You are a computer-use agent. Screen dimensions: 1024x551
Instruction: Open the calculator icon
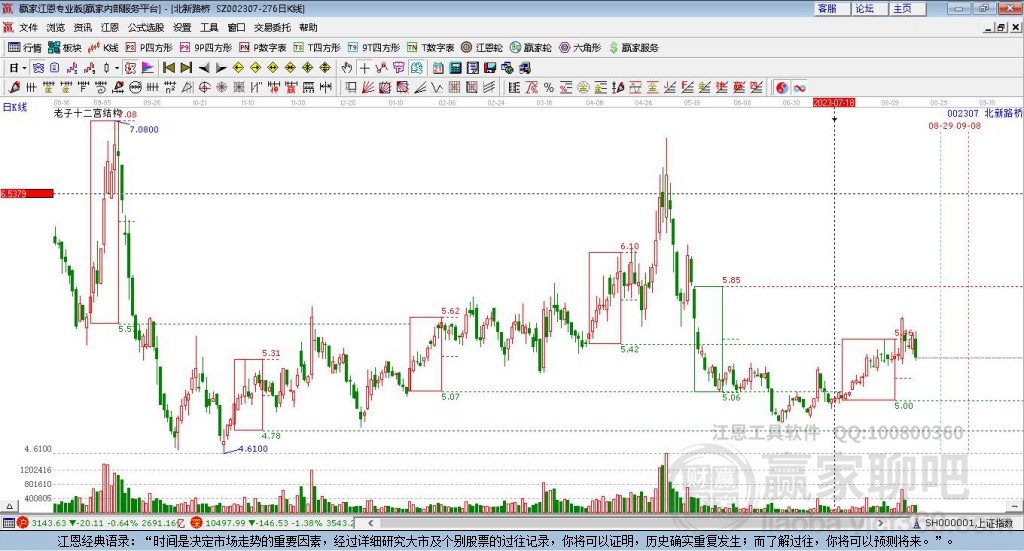455,68
